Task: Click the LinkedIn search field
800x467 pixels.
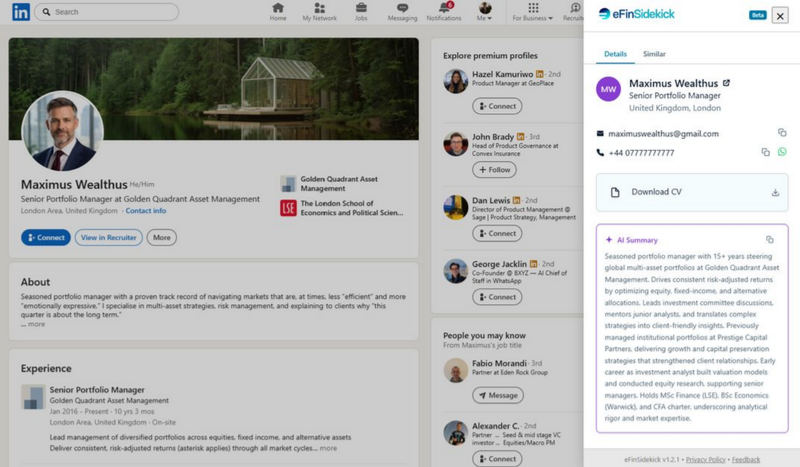Action: [107, 12]
